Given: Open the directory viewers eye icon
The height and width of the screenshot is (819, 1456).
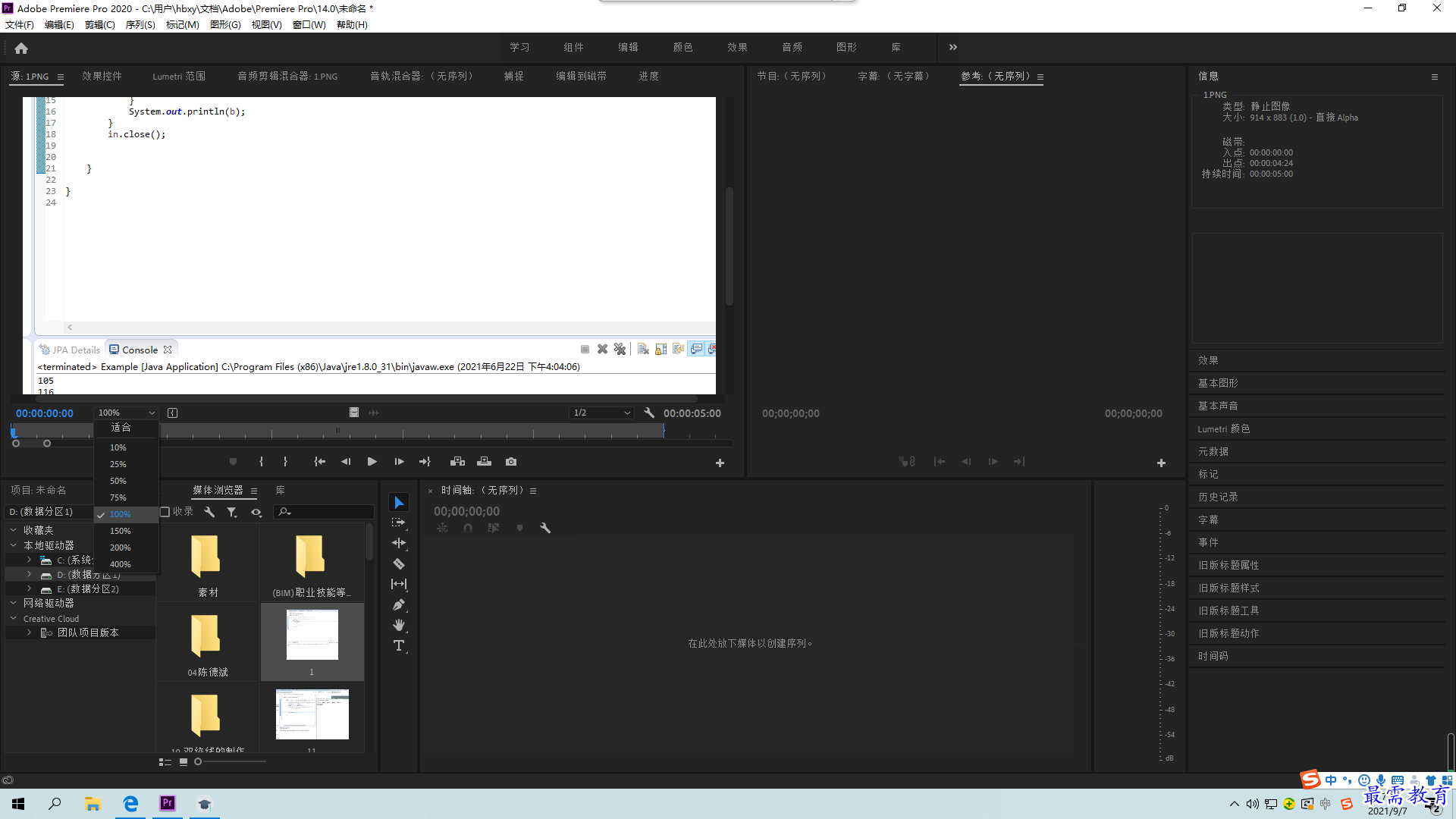Looking at the screenshot, I should (256, 513).
